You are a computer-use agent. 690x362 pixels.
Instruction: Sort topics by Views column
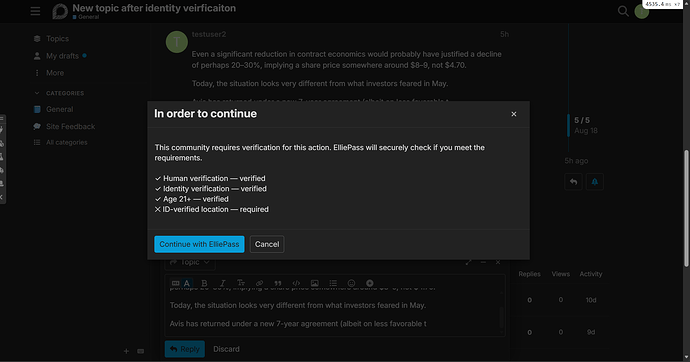[561, 274]
